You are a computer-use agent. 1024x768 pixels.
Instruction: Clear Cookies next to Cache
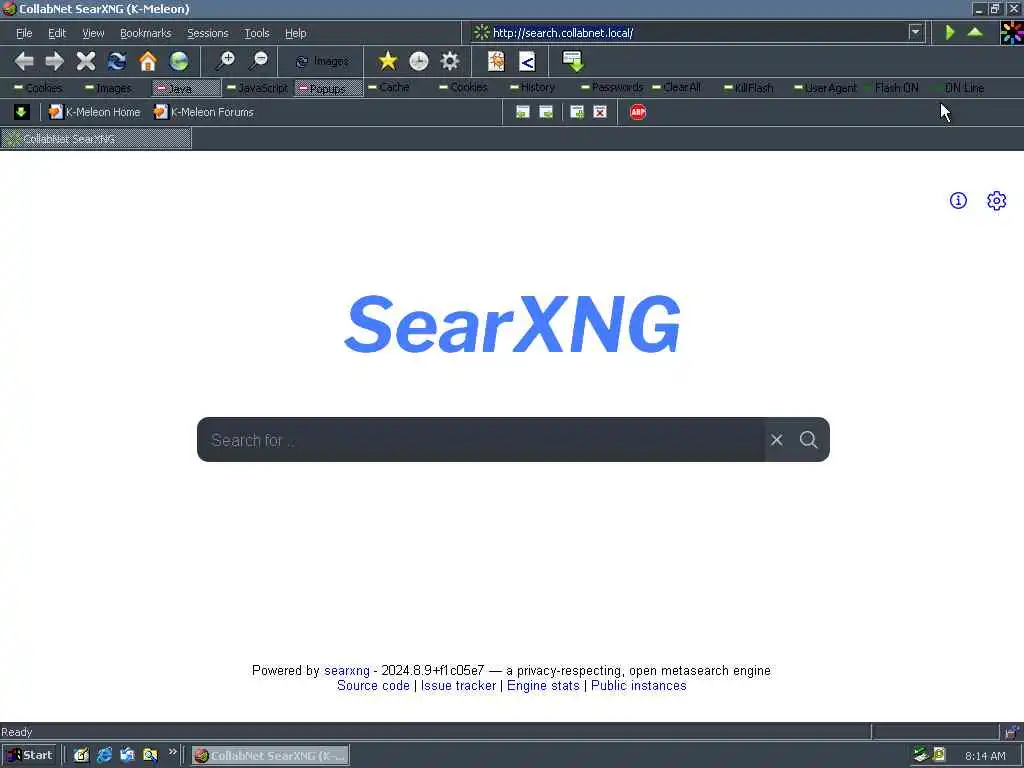pos(463,87)
